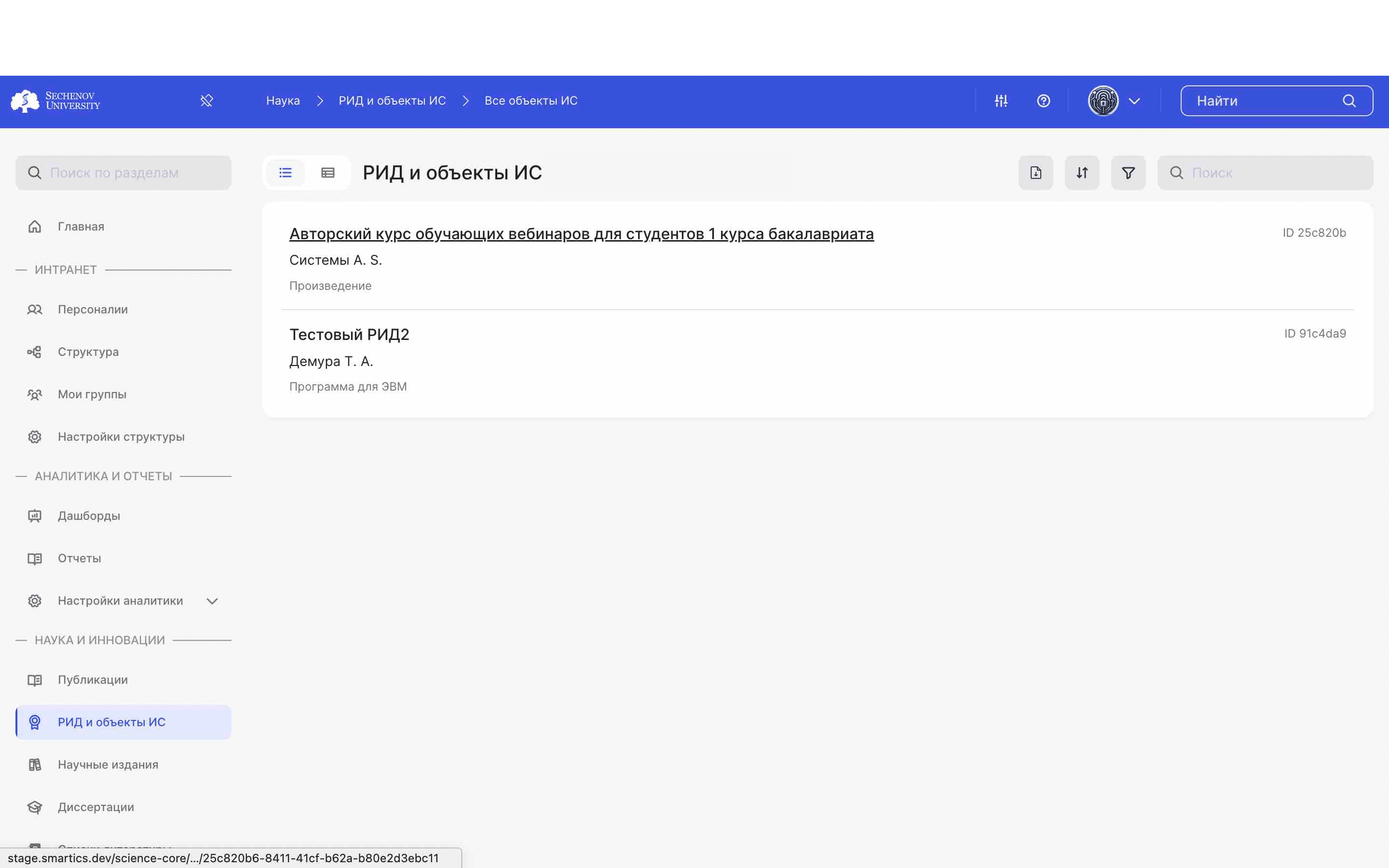Click the Публикации open book icon
This screenshot has height=868, width=1389.
click(x=34, y=680)
